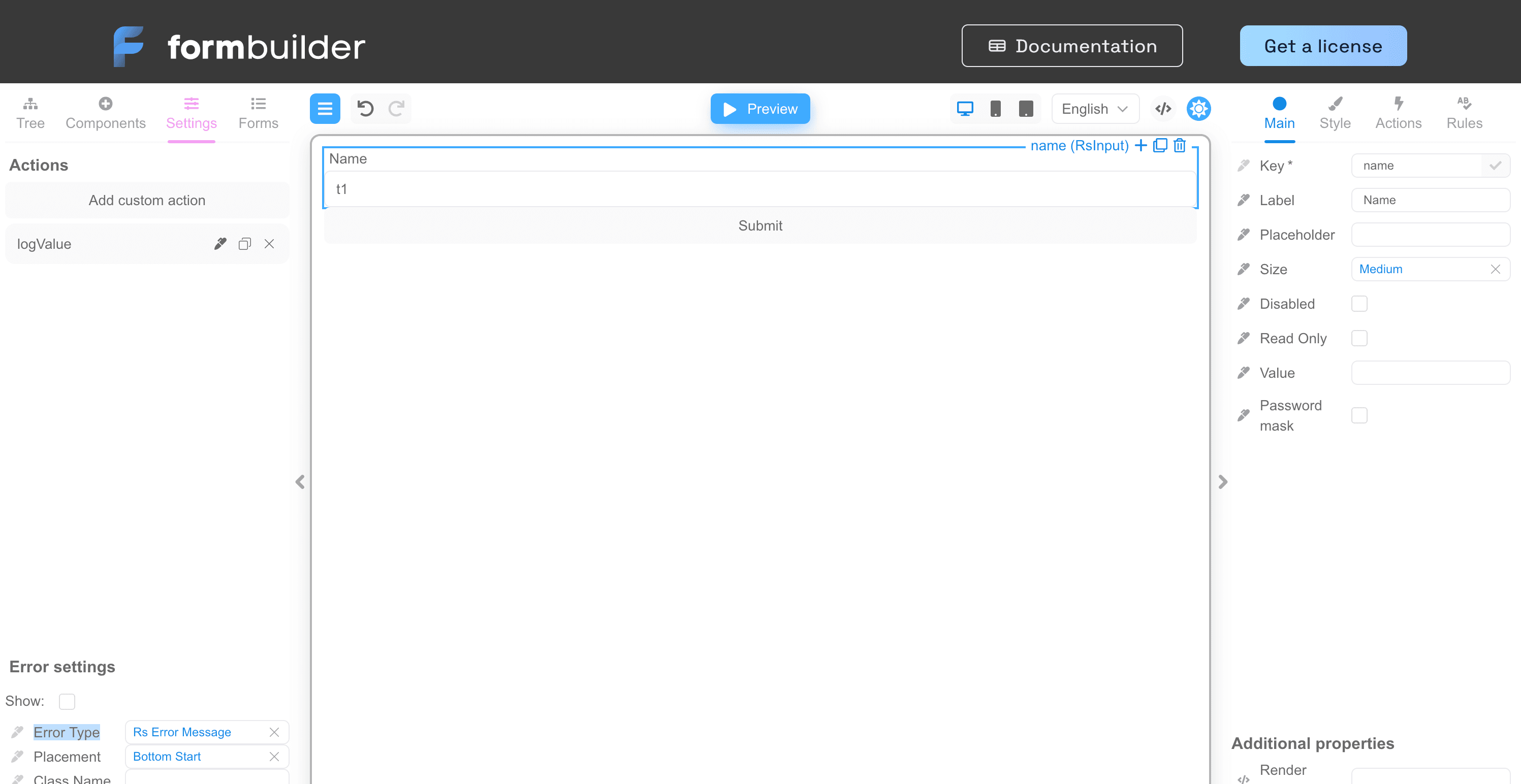
Task: Collapse the left panel arrow
Action: point(300,482)
